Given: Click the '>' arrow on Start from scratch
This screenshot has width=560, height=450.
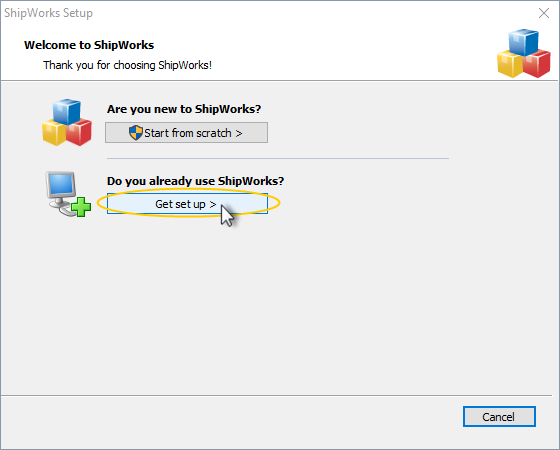Looking at the screenshot, I should coord(239,133).
